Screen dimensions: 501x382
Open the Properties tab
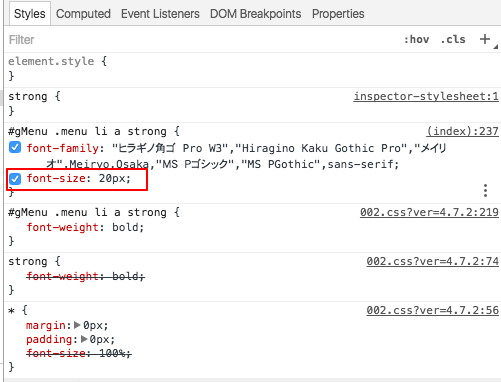(338, 14)
